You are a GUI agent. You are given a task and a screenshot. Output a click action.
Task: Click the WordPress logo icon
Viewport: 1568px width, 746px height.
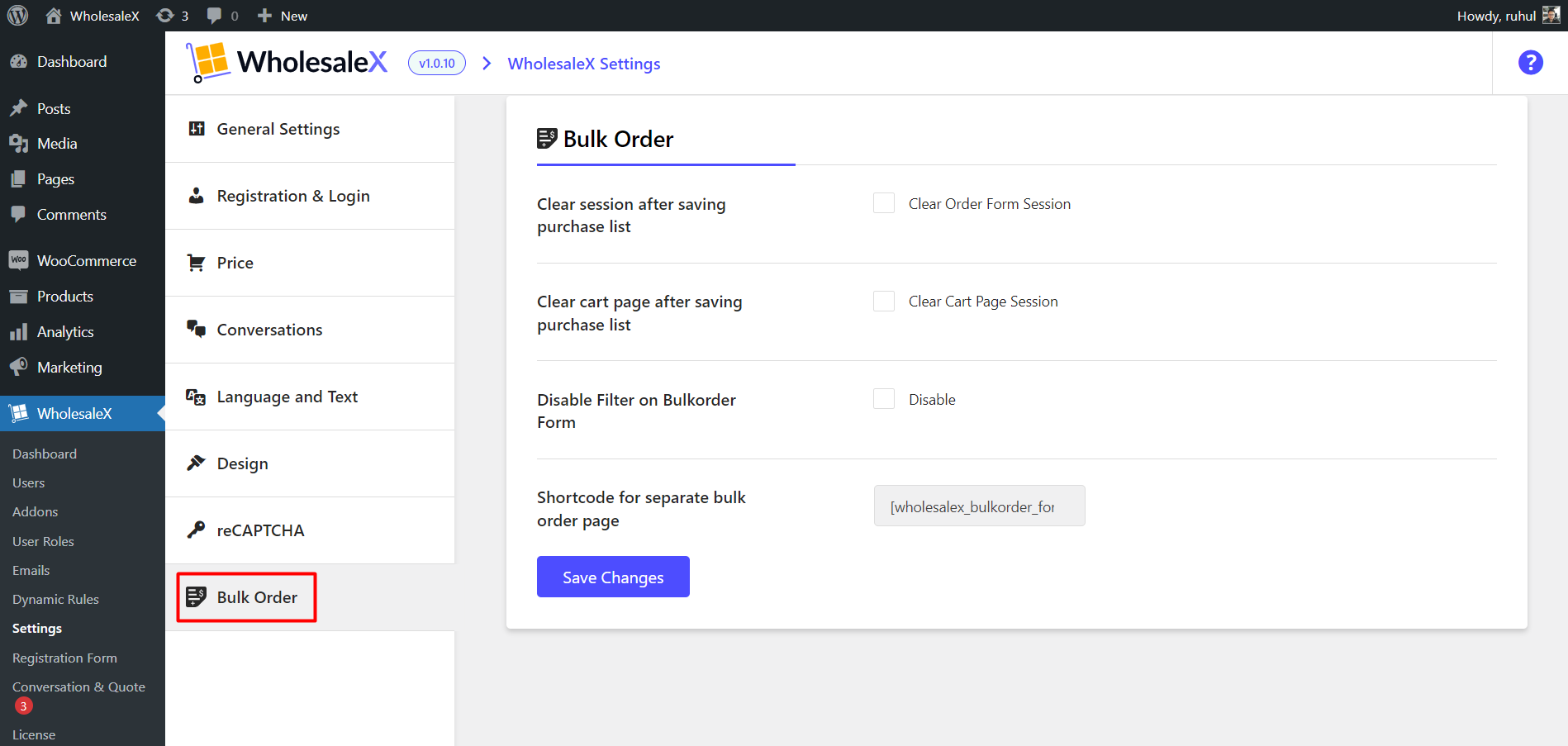pos(17,16)
